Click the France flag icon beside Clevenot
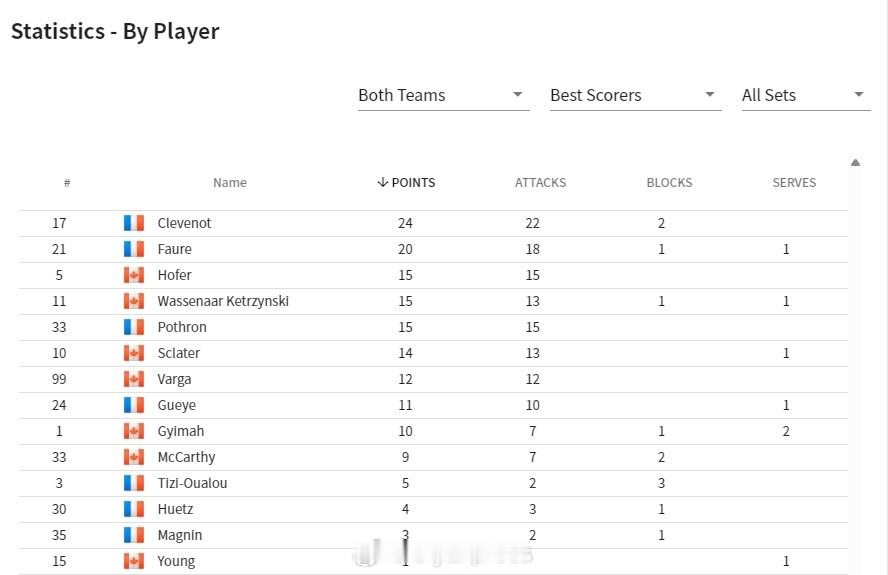This screenshot has width=888, height=575. (134, 223)
